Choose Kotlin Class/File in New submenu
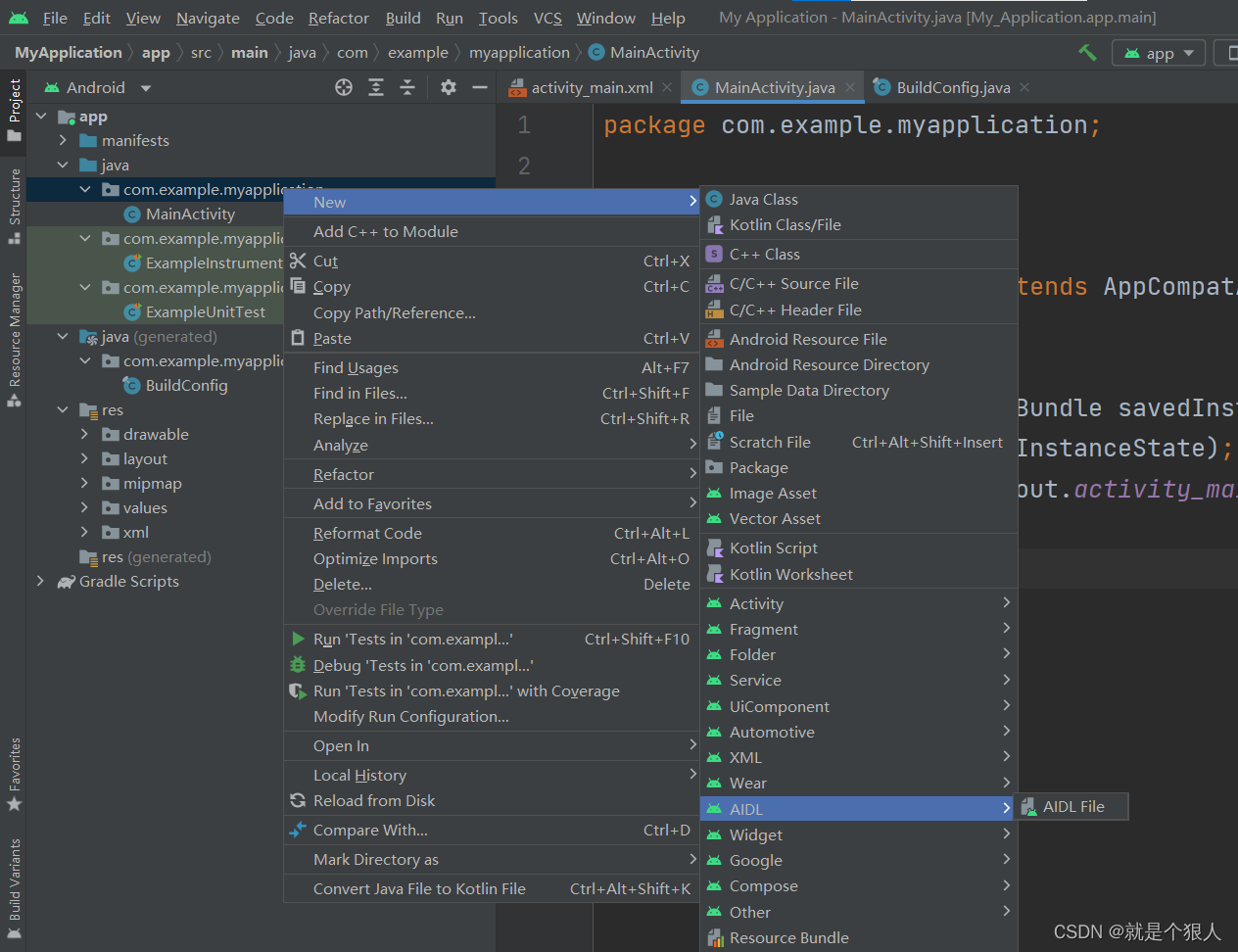Image resolution: width=1238 pixels, height=952 pixels. tap(859, 224)
